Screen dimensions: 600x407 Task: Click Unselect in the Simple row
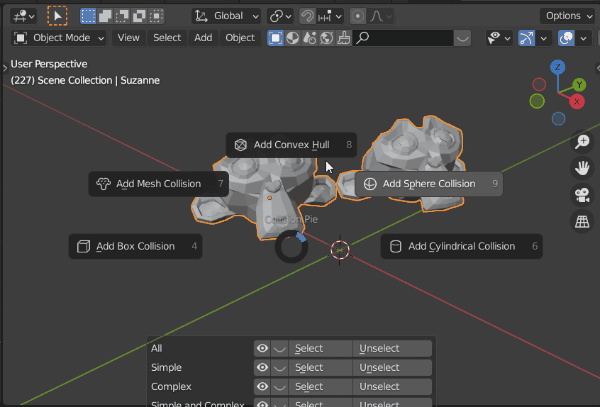(392, 368)
